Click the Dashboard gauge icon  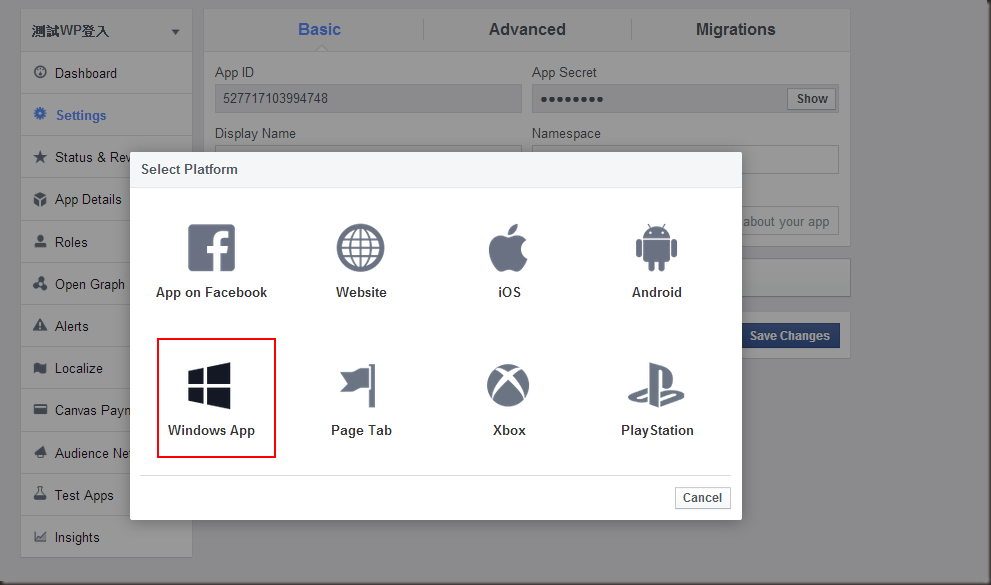(40, 72)
